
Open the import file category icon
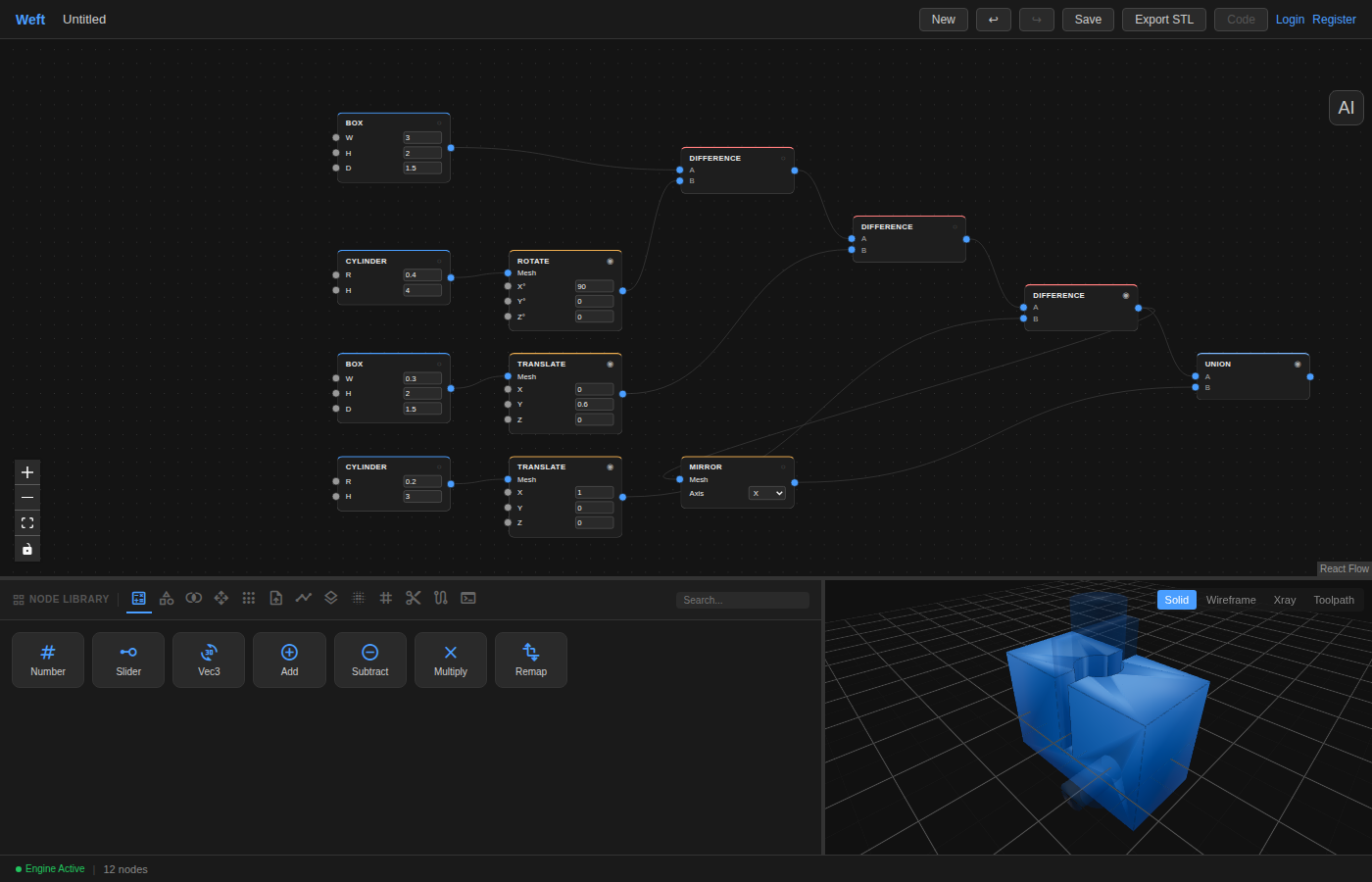(x=276, y=598)
